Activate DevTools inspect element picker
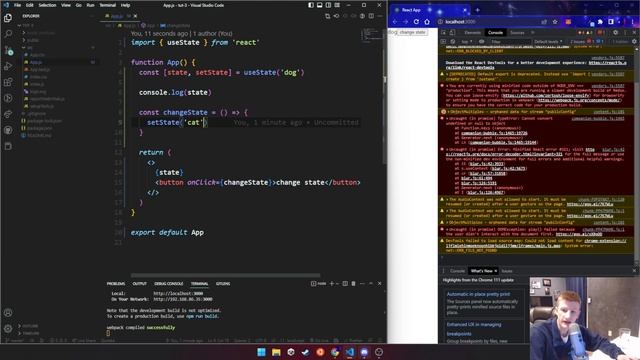Viewport: 640px width, 360px height. 444,32
